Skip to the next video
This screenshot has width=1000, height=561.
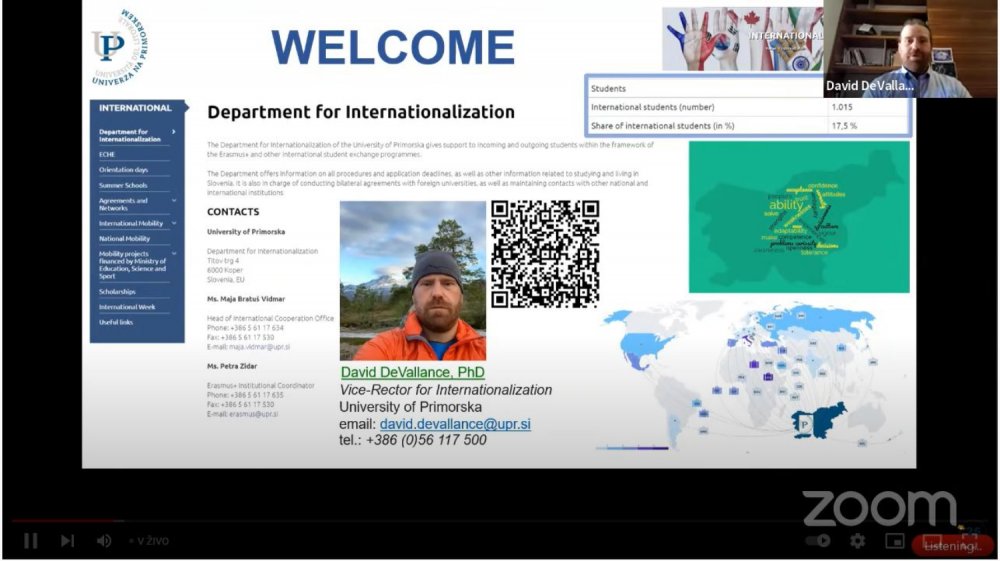[x=67, y=541]
